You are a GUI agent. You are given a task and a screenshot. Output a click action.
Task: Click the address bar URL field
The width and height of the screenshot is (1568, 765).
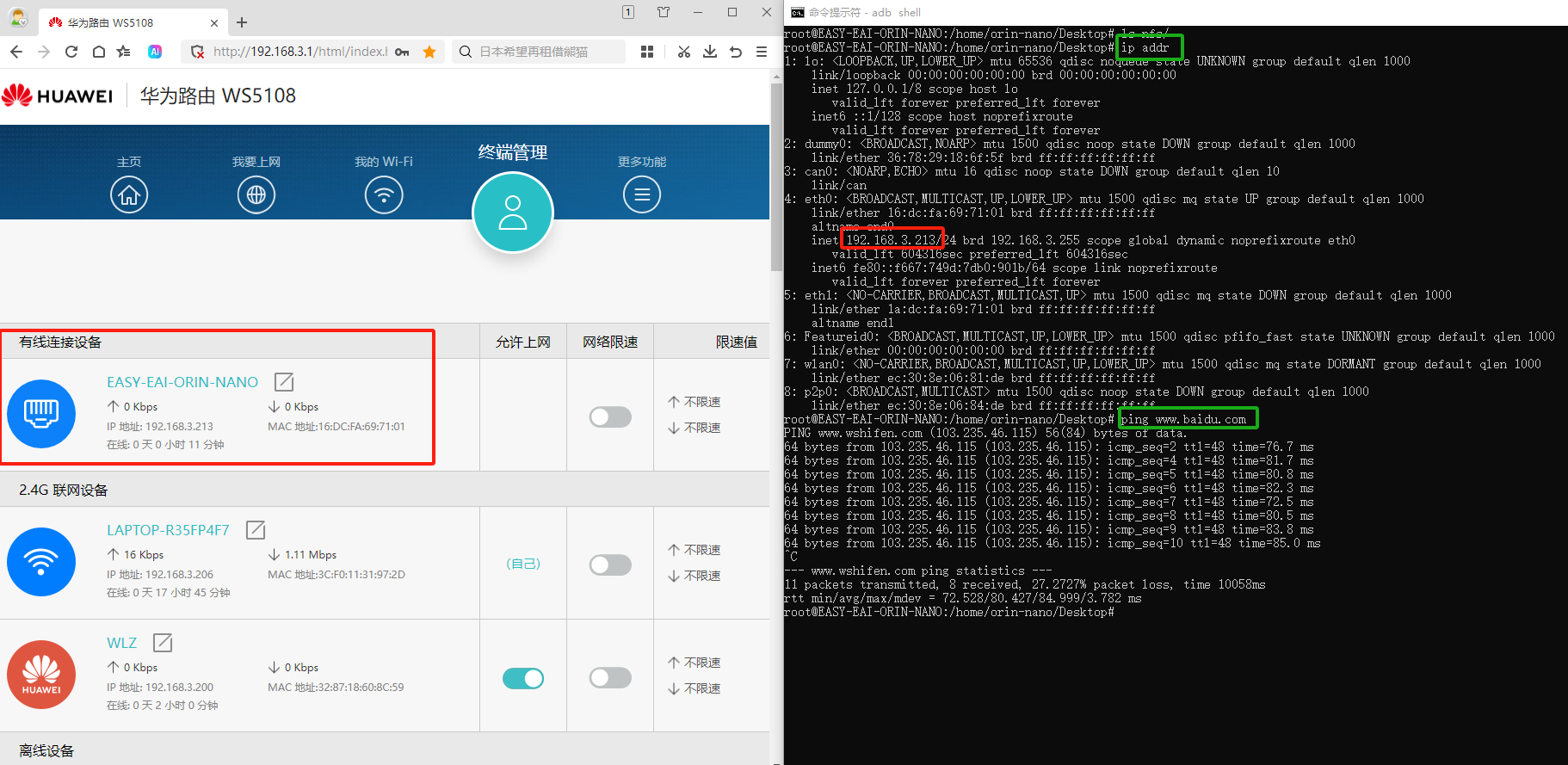click(300, 52)
